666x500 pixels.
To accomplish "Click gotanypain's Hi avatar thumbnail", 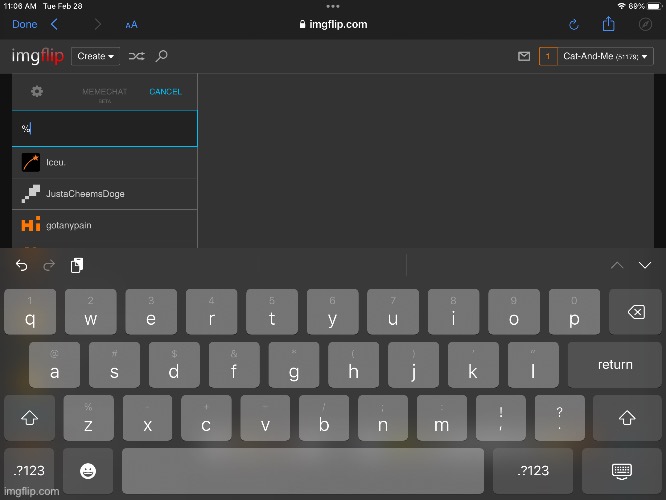I will (31, 224).
